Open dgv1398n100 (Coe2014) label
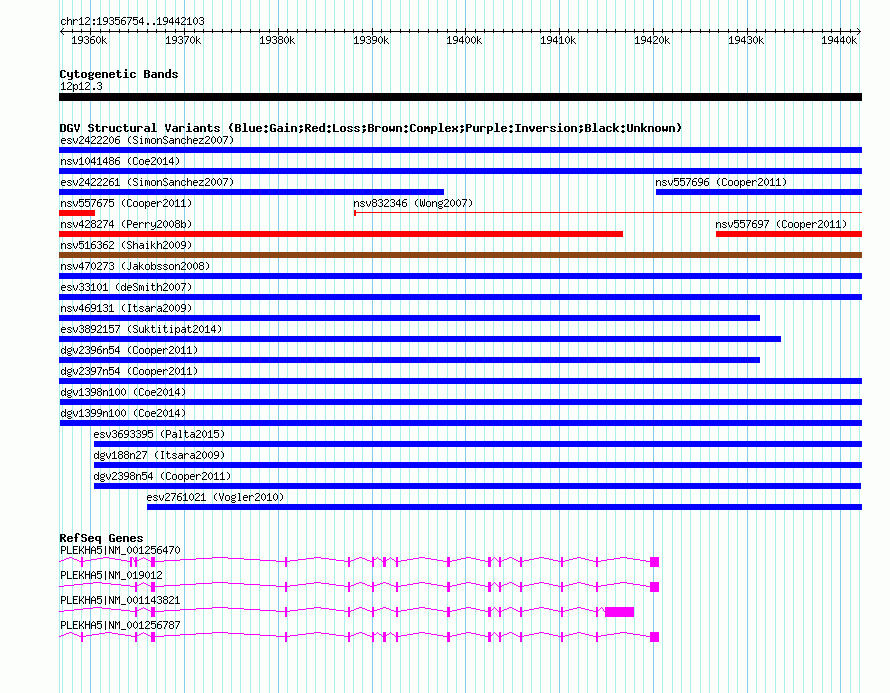Screen dimensions: 890x693 tap(123, 392)
